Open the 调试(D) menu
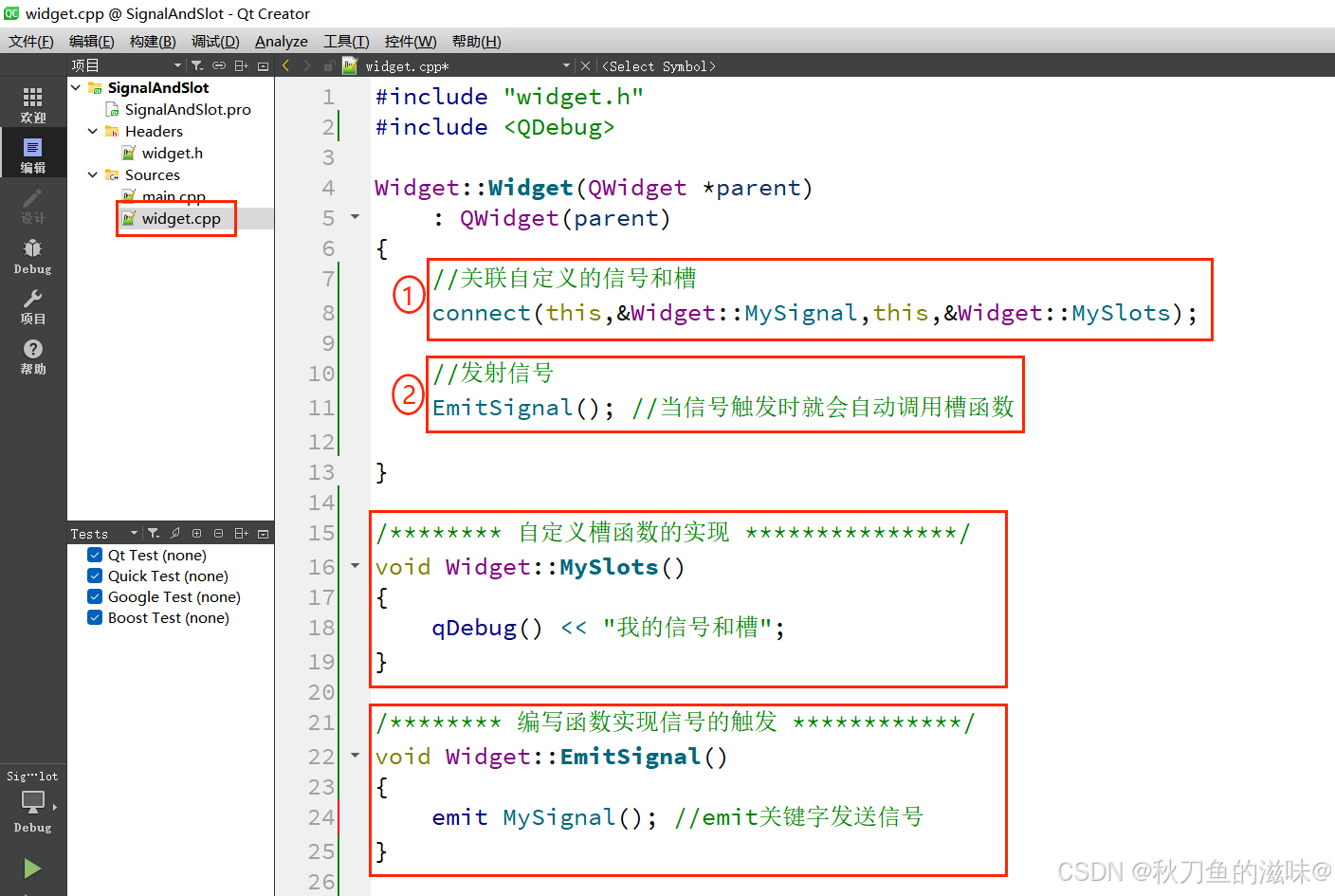Screen dimensions: 1335x896 (215, 41)
